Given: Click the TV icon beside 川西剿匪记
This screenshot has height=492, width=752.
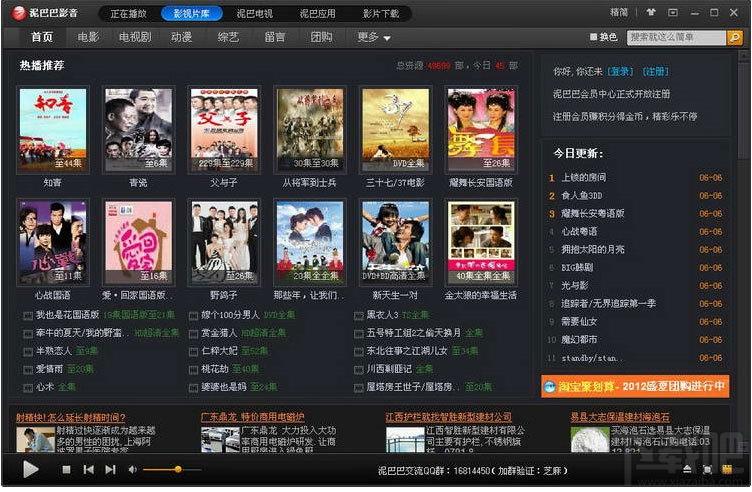Looking at the screenshot, I should (x=358, y=370).
